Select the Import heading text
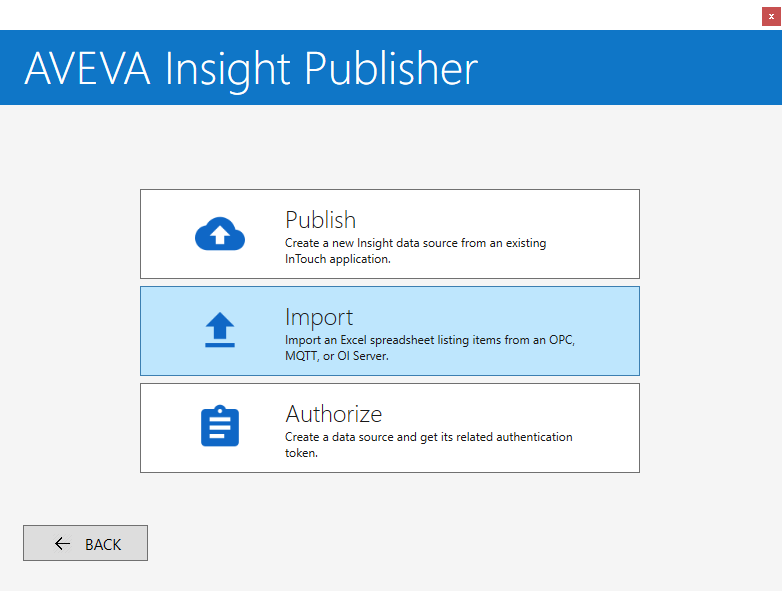This screenshot has width=782, height=591. pos(319,318)
